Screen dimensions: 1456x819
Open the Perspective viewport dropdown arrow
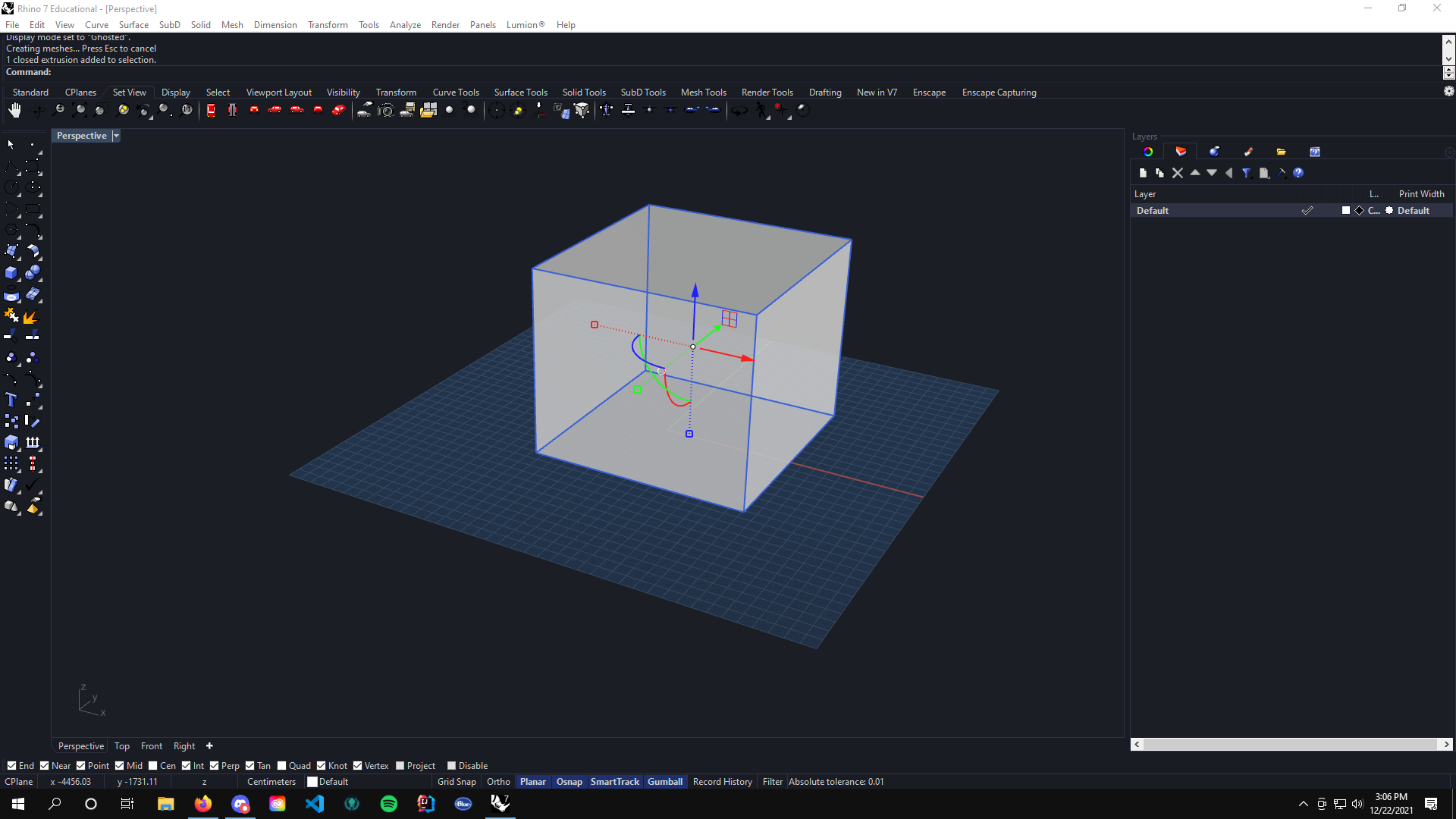116,136
